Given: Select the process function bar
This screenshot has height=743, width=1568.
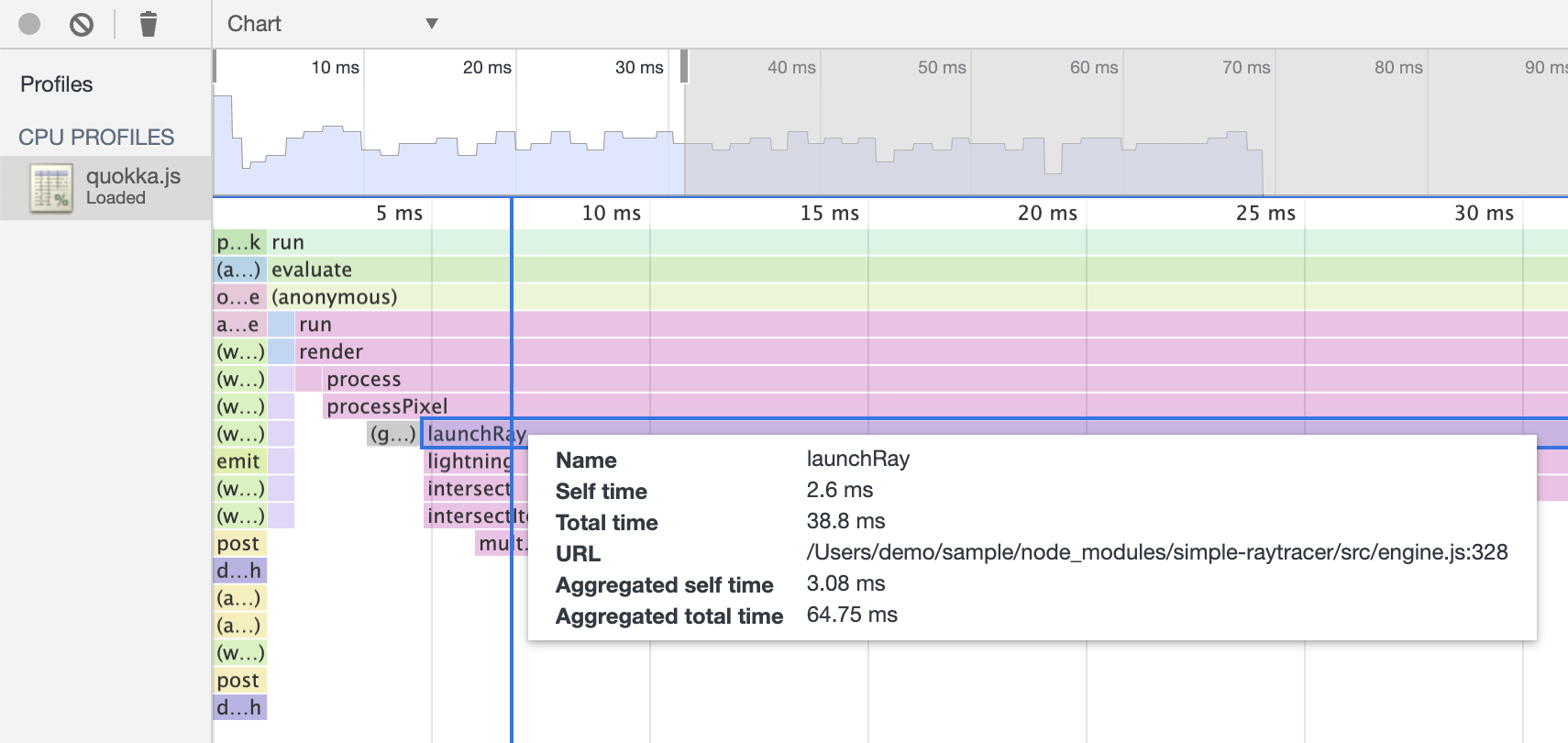Looking at the screenshot, I should click(x=364, y=380).
